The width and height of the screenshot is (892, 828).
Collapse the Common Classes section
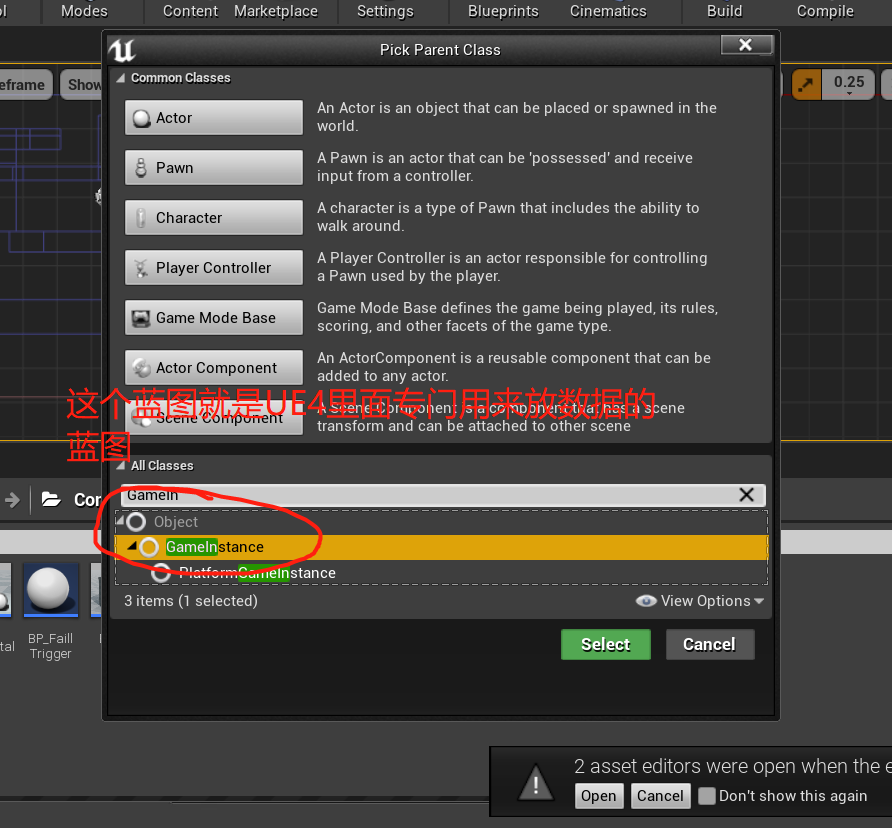121,78
